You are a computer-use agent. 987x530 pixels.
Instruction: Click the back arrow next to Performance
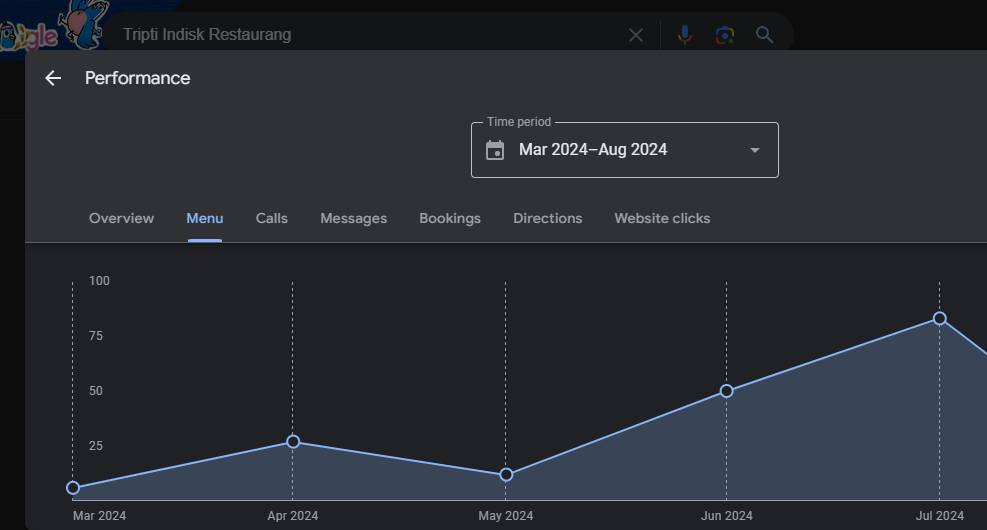(53, 78)
